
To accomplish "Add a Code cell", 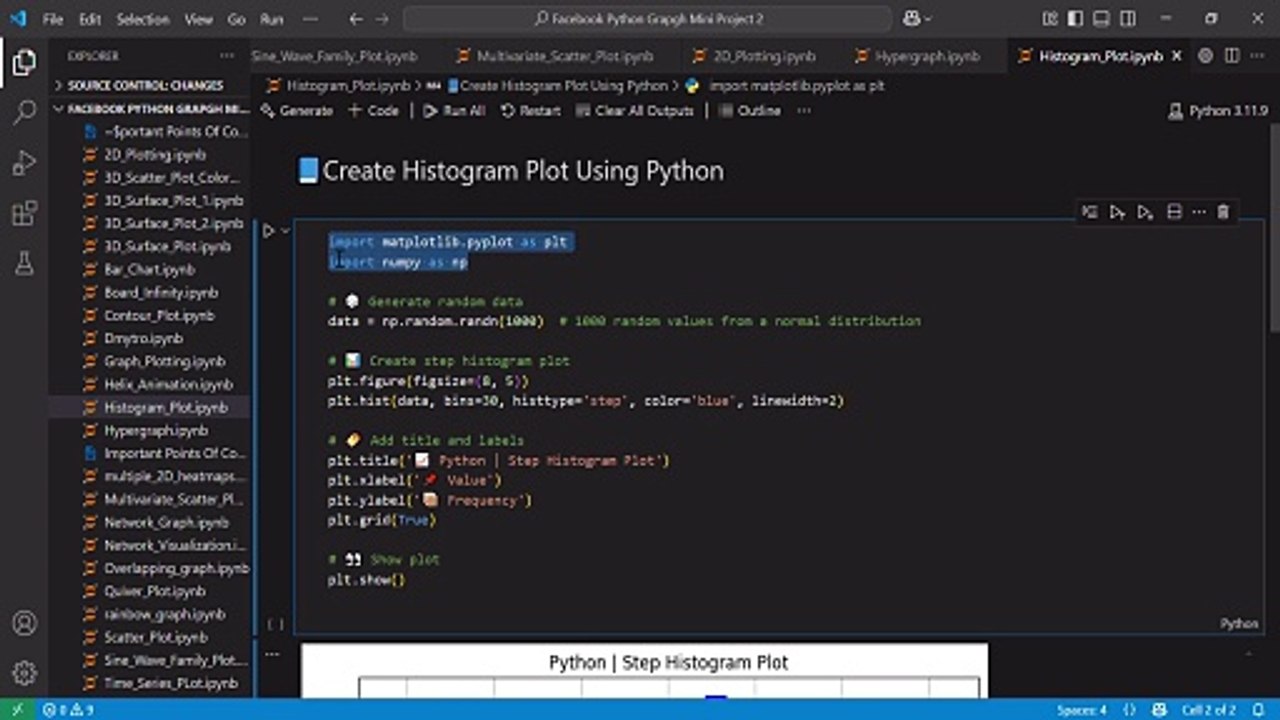I will [x=373, y=111].
